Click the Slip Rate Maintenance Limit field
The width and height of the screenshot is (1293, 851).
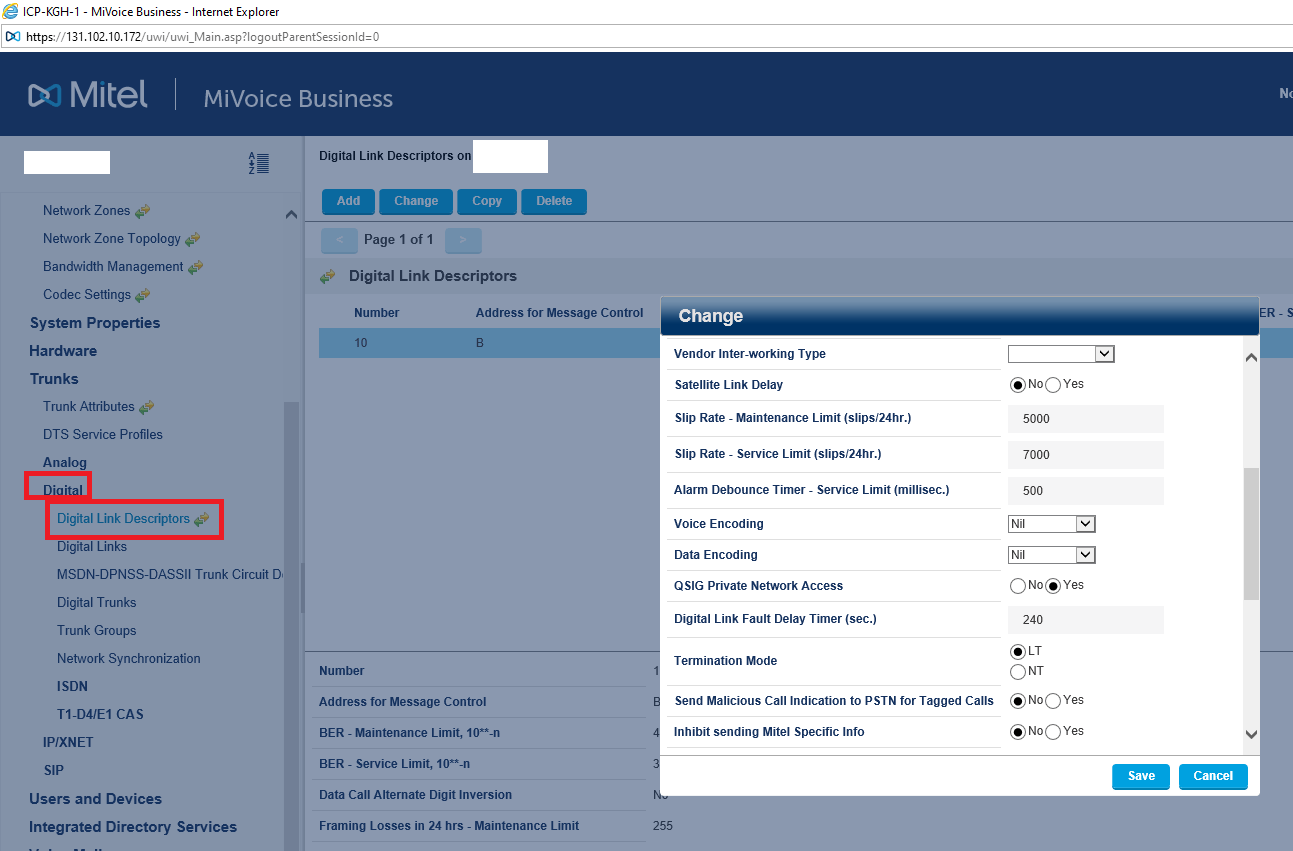1086,419
